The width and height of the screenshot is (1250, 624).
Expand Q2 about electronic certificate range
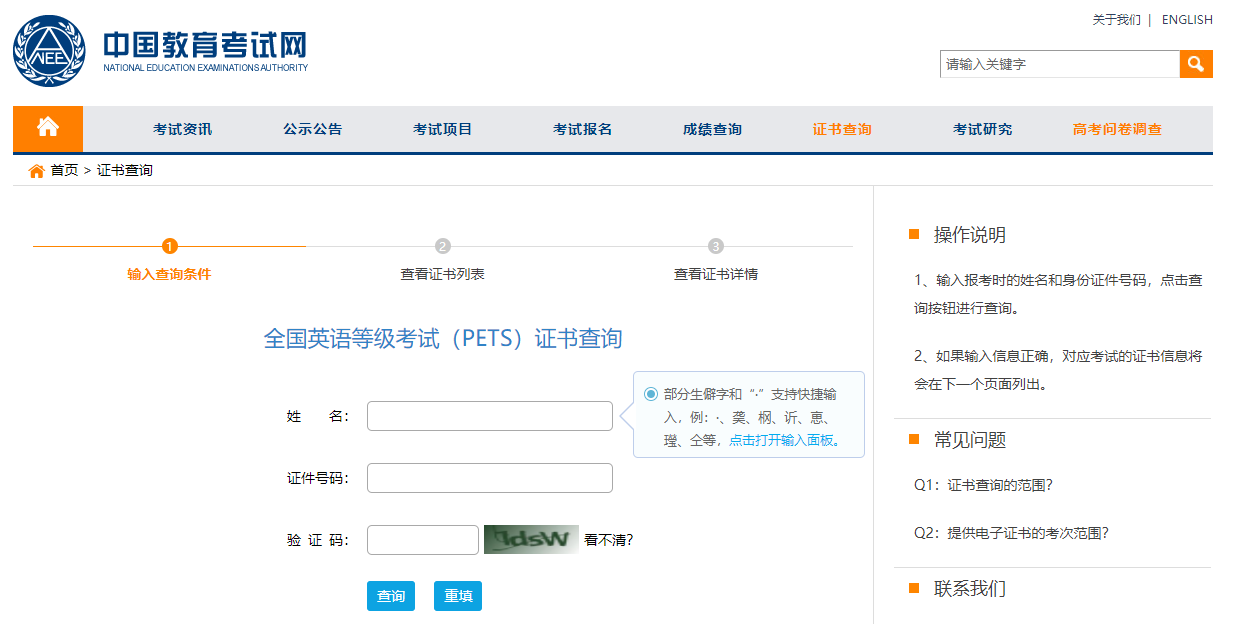pyautogui.click(x=1011, y=533)
